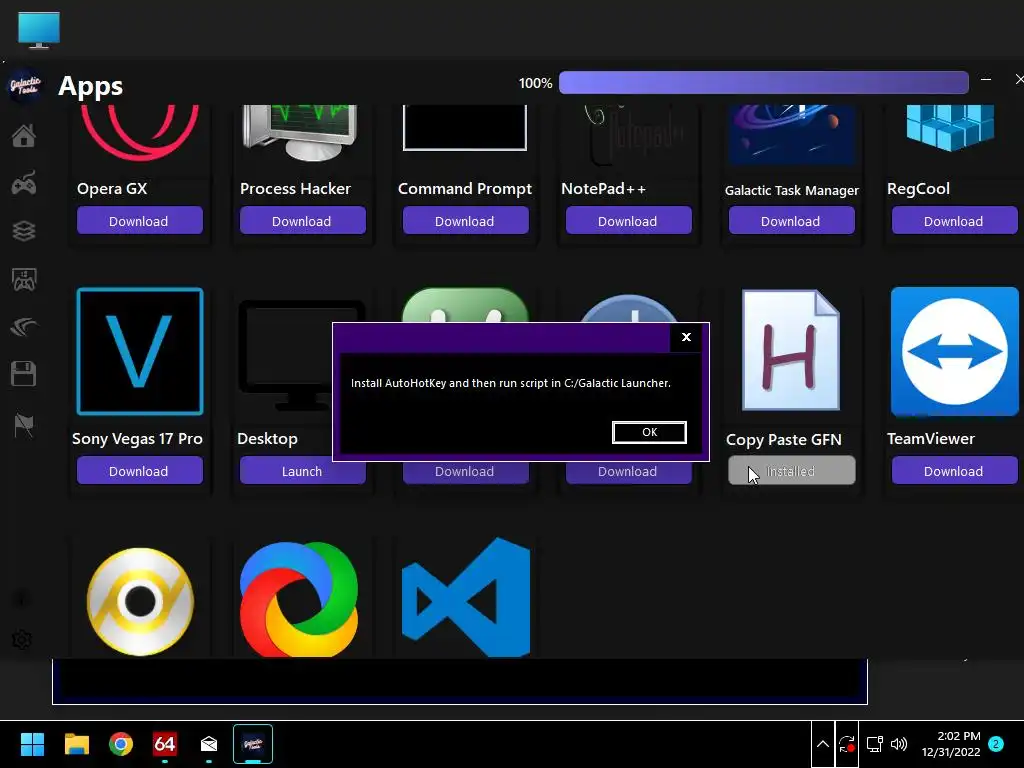Click the Galactic Tools logo
1024x768 pixels.
[x=25, y=85]
